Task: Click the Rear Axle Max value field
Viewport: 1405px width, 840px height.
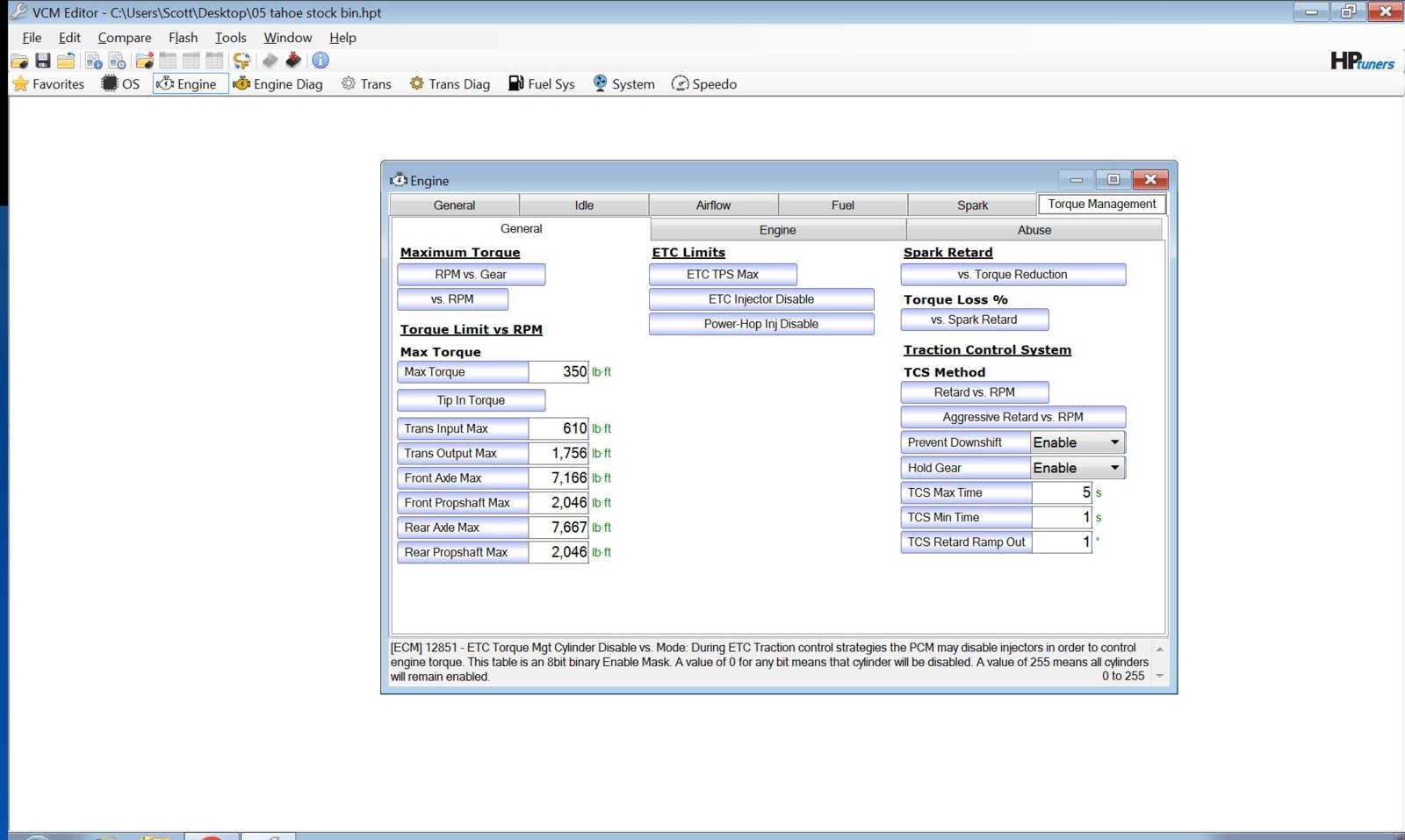Action: tap(558, 528)
